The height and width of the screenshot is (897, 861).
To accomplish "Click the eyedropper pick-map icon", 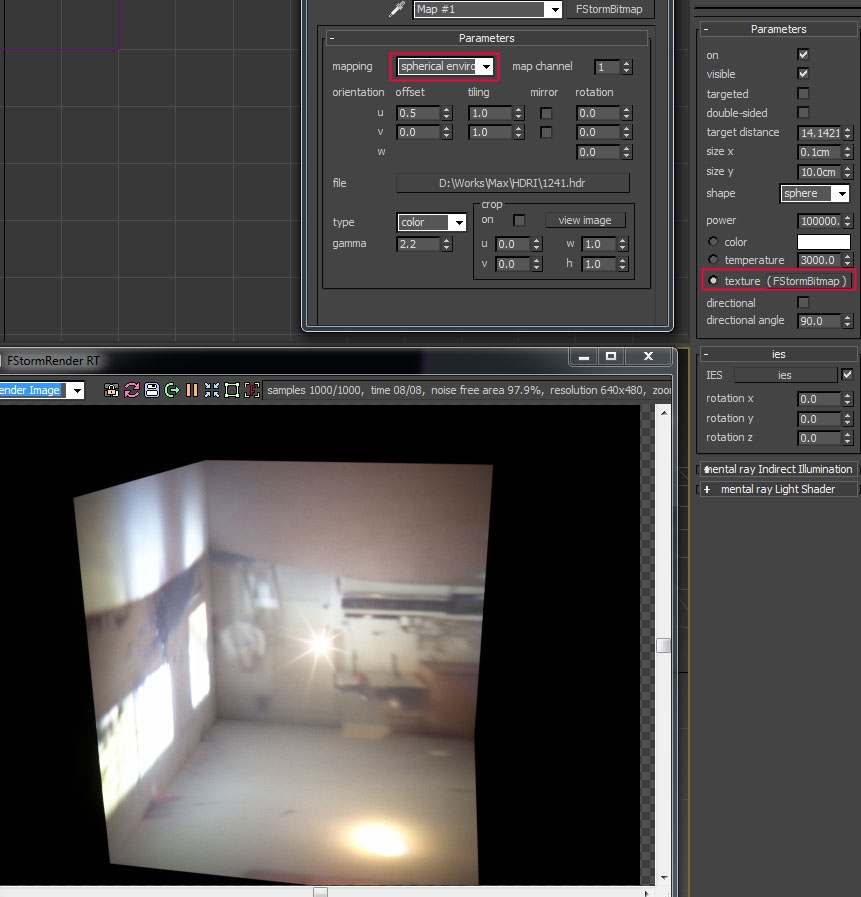I will point(397,9).
